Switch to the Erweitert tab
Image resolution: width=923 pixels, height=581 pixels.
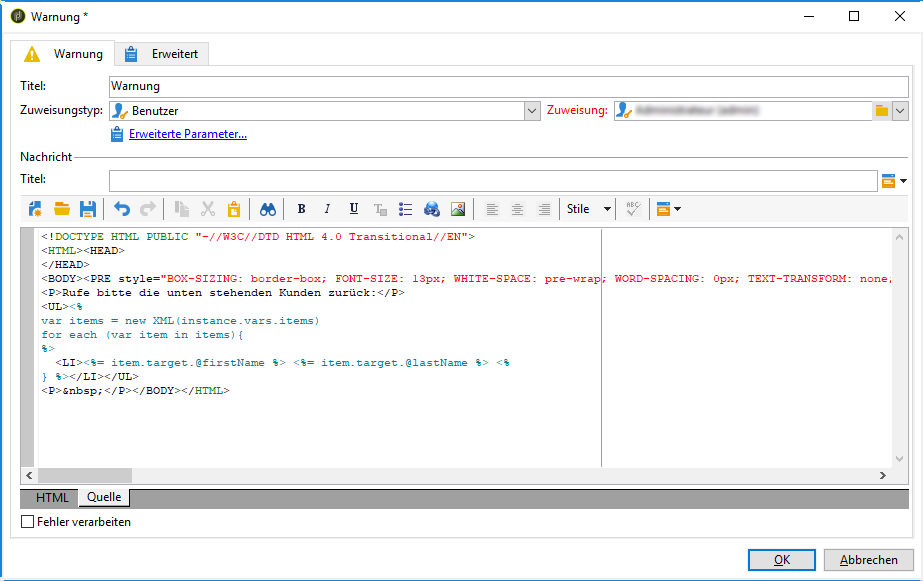[x=162, y=54]
